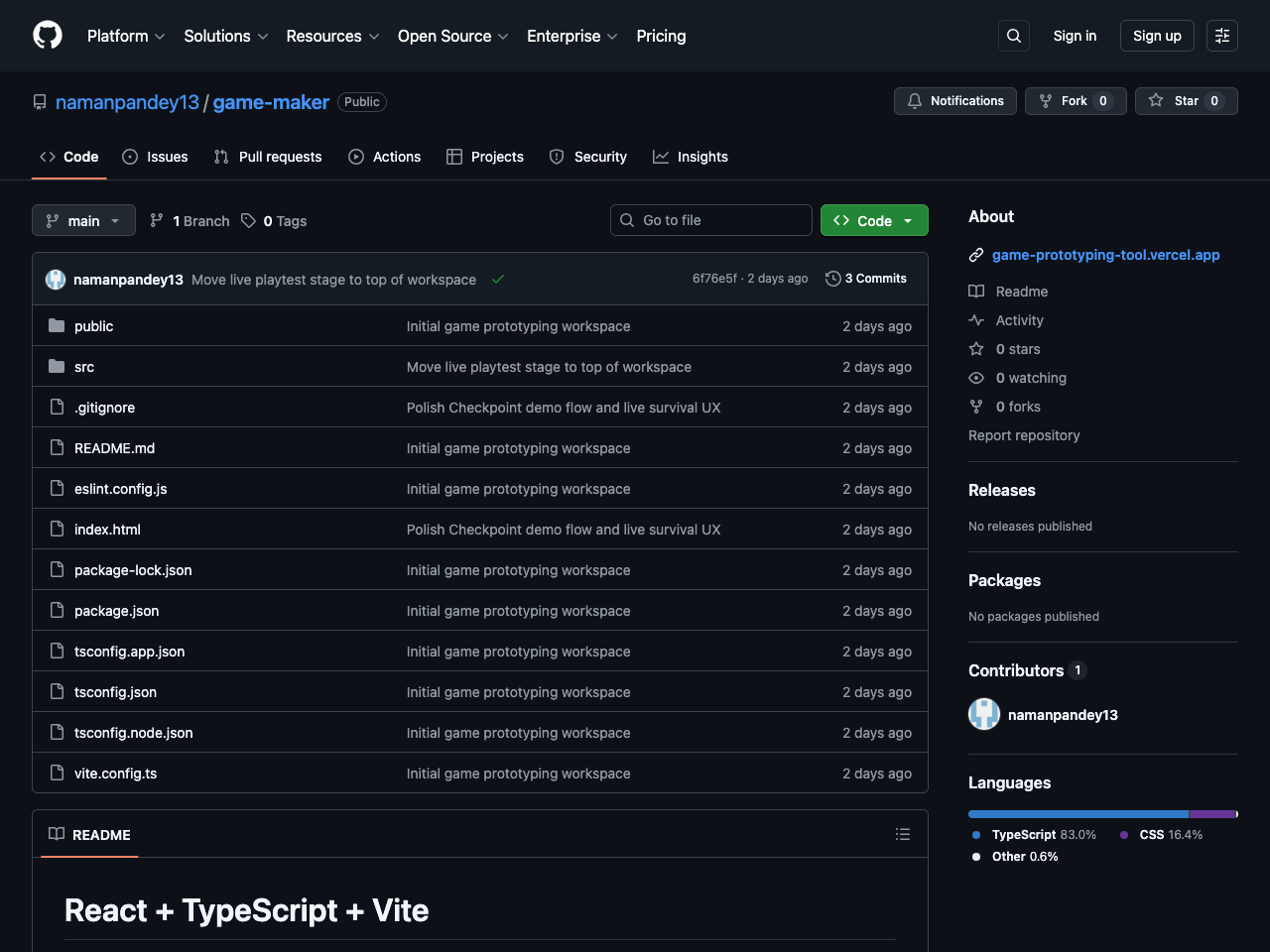This screenshot has height=952, width=1270.
Task: Click the fork icon beside 0 forks
Action: coord(976,407)
